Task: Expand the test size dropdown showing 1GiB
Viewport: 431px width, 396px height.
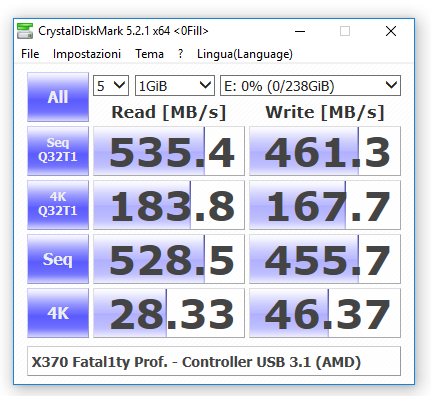Action: [175, 86]
